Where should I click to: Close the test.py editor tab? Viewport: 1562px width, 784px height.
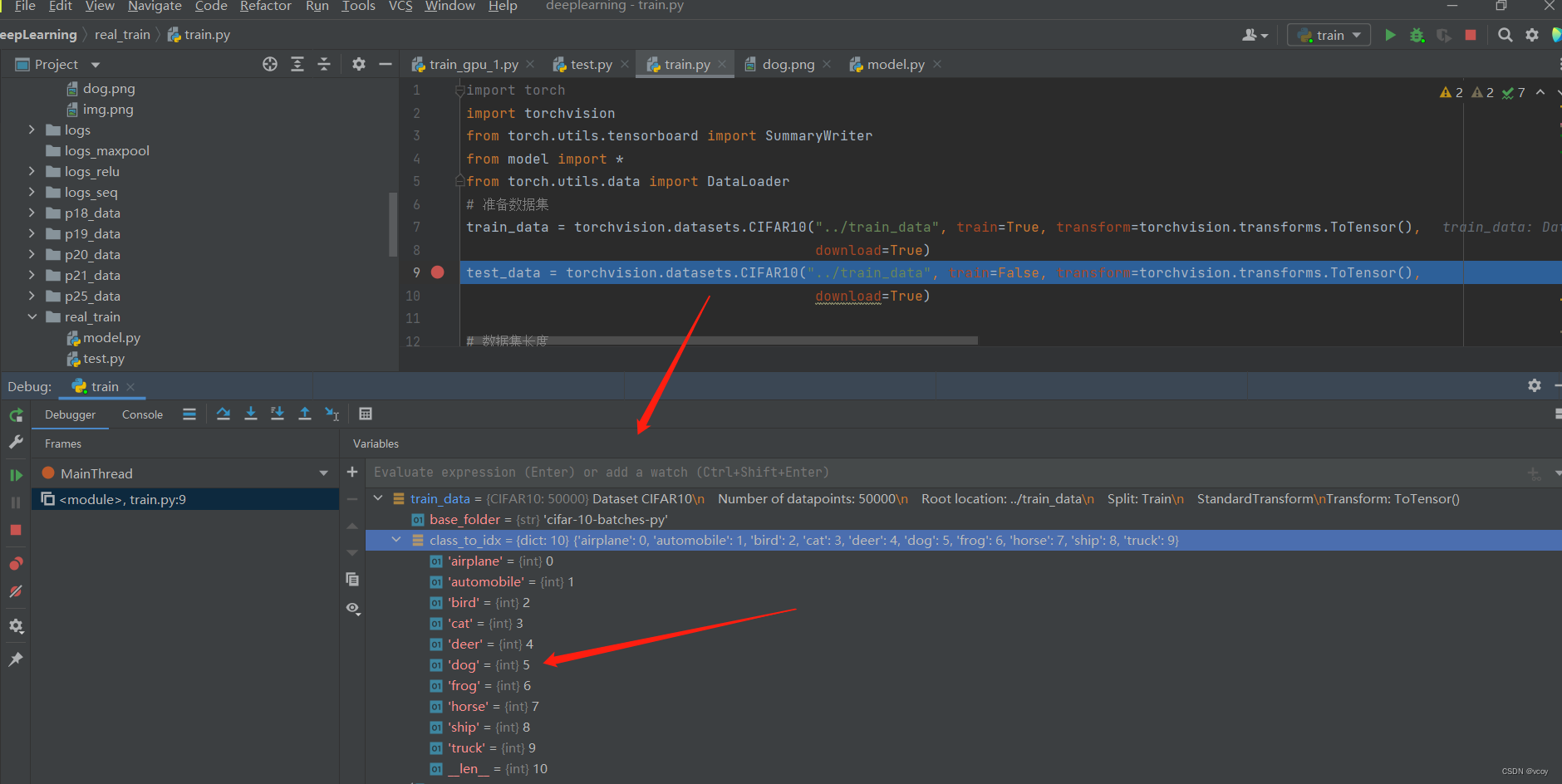pyautogui.click(x=625, y=64)
